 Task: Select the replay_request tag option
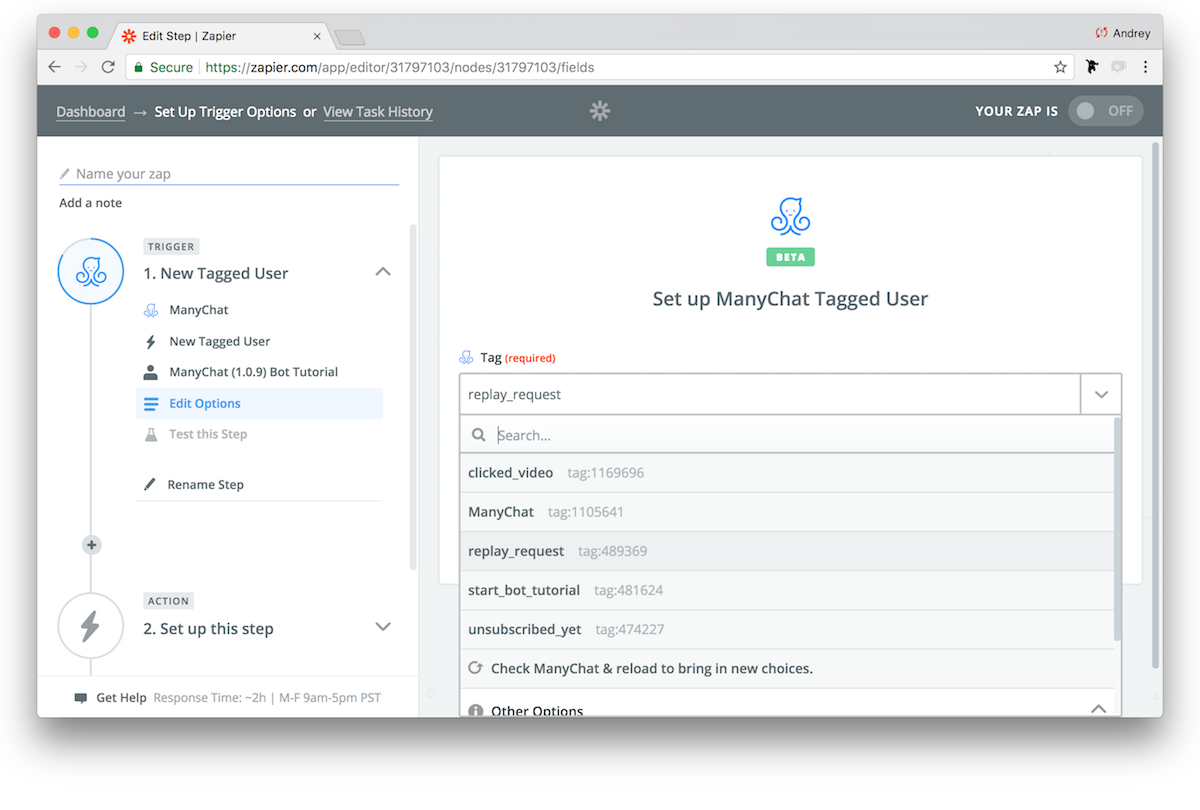click(x=786, y=551)
